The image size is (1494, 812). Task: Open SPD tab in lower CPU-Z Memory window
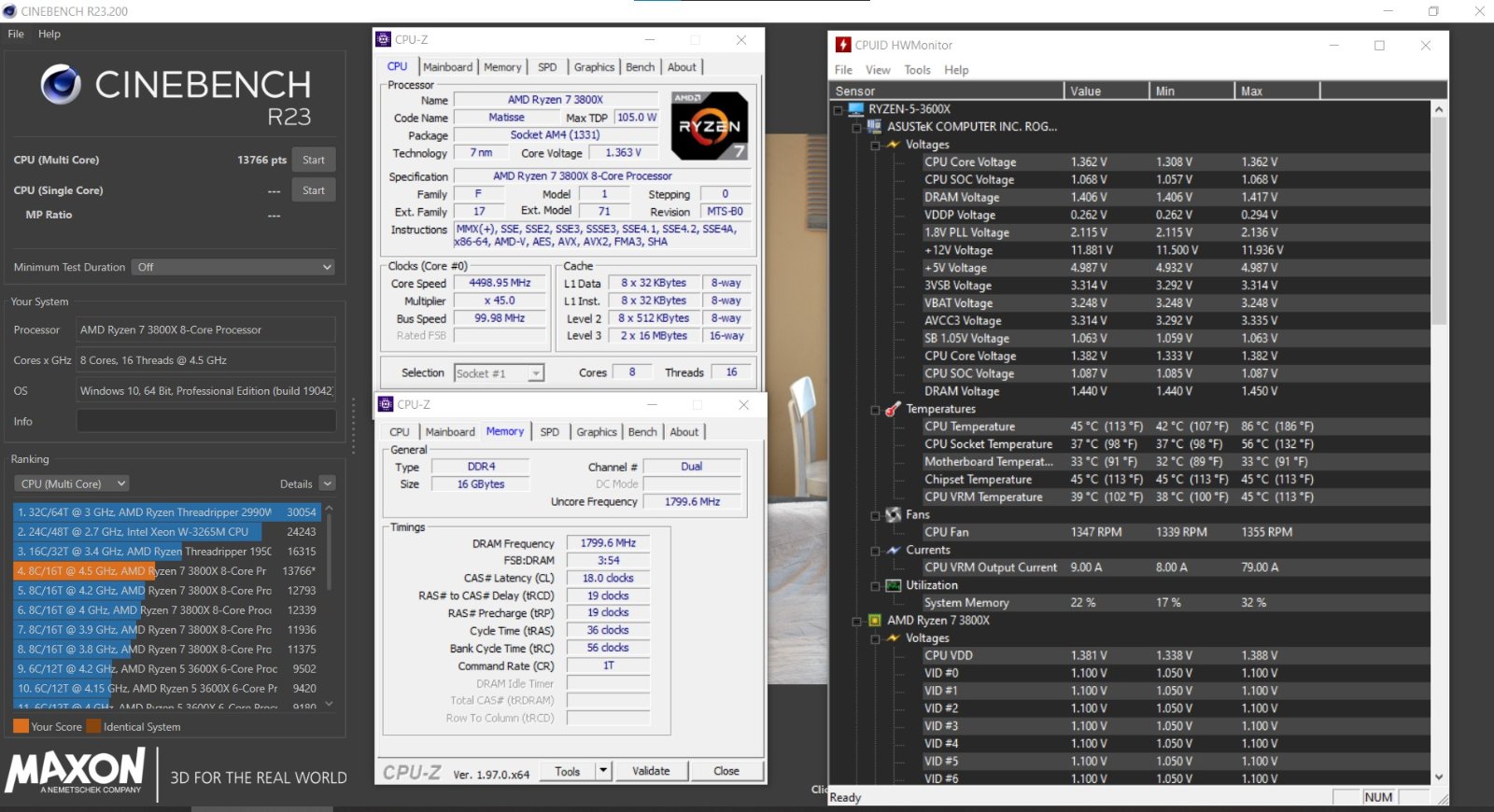point(550,432)
